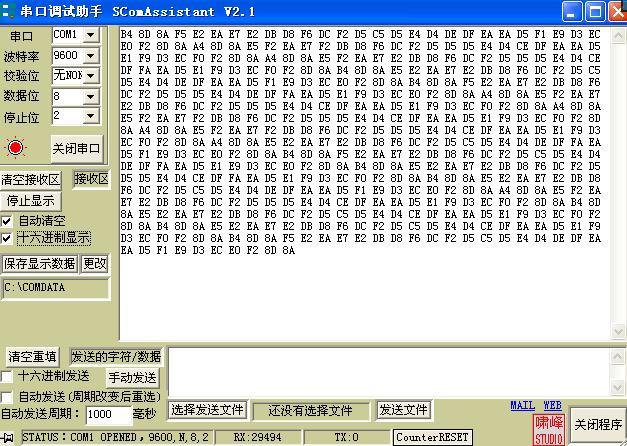
Task: Enable 自动发送 auto send checkbox
Action: click(6, 397)
